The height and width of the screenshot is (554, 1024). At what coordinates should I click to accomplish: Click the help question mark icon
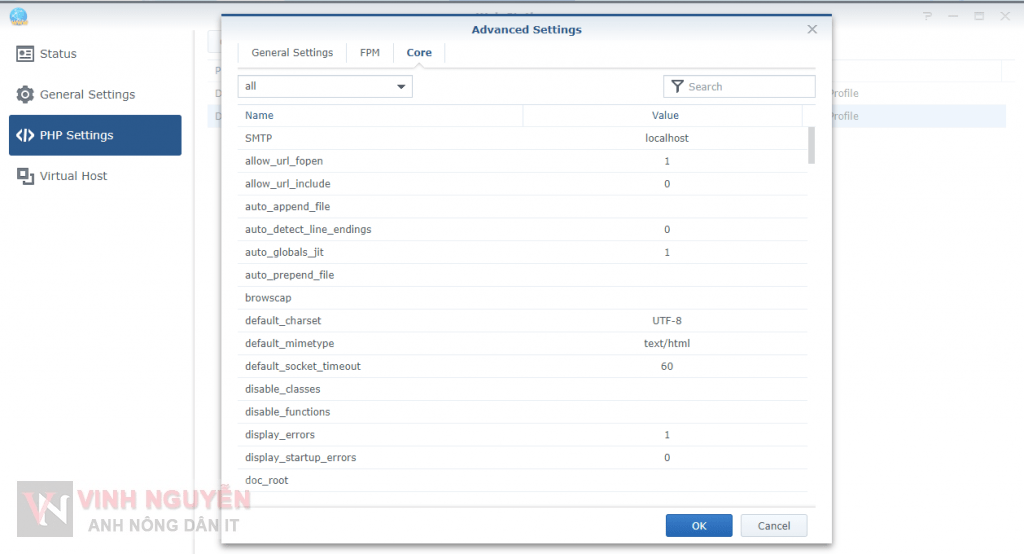[928, 16]
